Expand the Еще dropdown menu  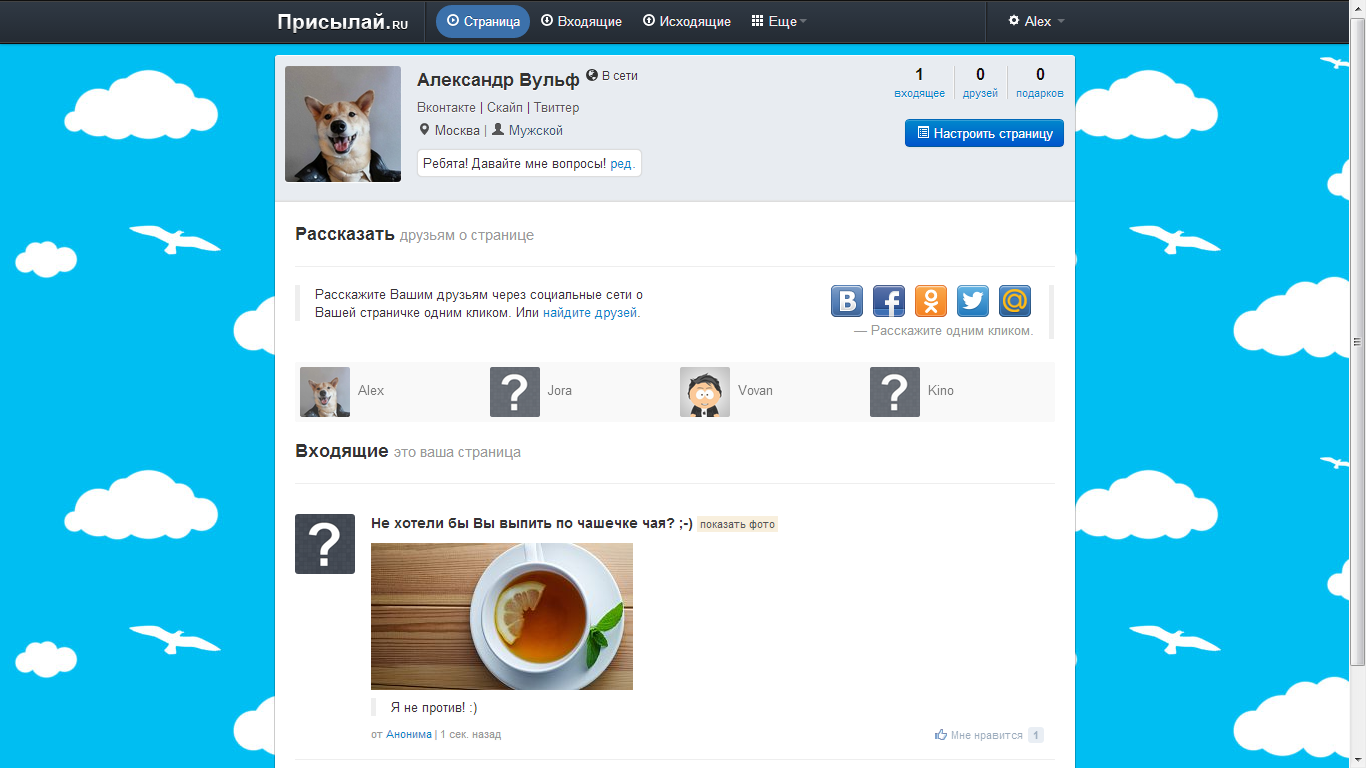tap(779, 21)
